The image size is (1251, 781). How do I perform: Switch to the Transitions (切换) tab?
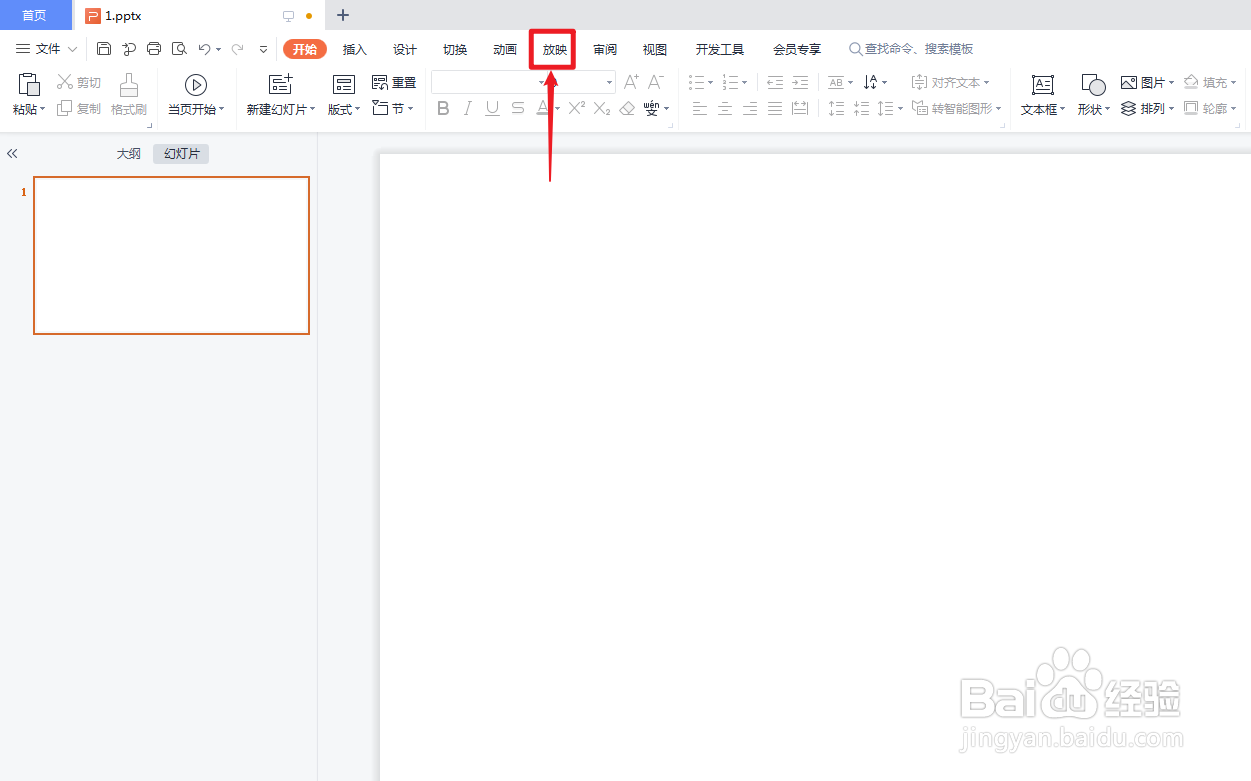tap(455, 49)
